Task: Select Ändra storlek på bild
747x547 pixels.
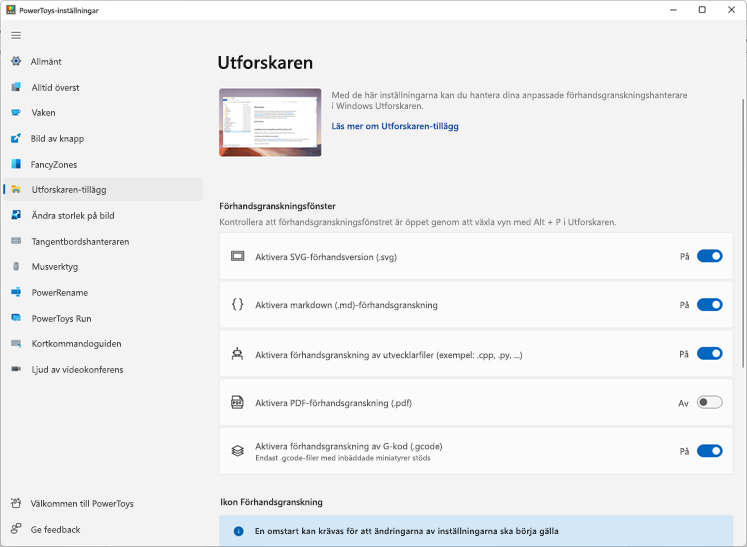Action: [103, 216]
